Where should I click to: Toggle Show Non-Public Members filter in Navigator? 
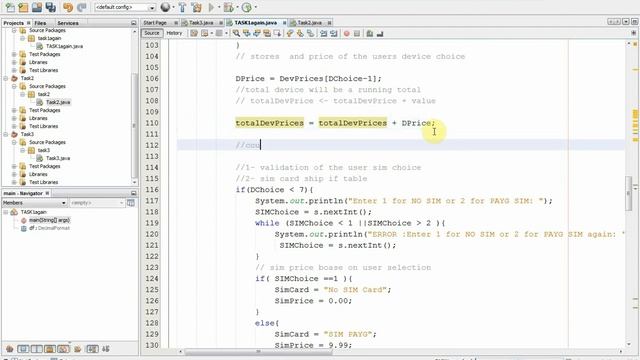click(x=50, y=349)
